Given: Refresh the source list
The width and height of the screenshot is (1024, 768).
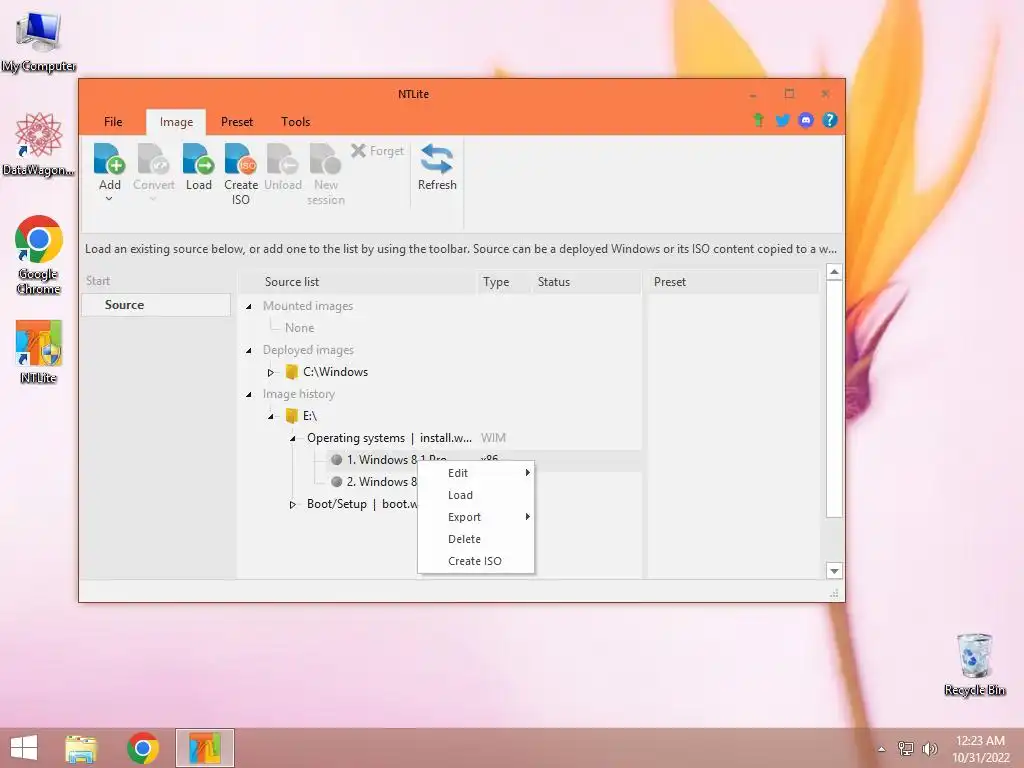Looking at the screenshot, I should [437, 167].
